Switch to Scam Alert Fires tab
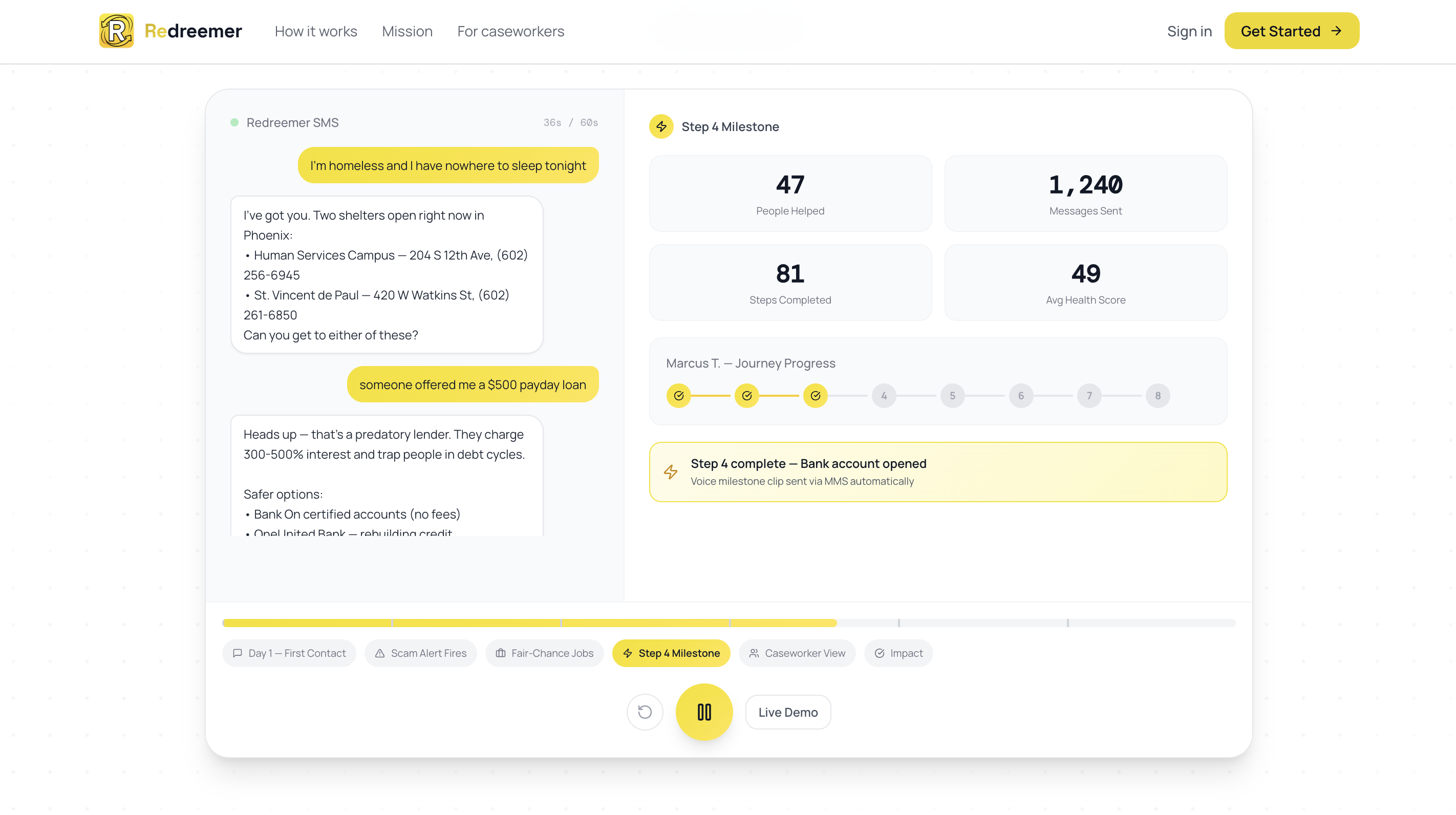 (420, 653)
